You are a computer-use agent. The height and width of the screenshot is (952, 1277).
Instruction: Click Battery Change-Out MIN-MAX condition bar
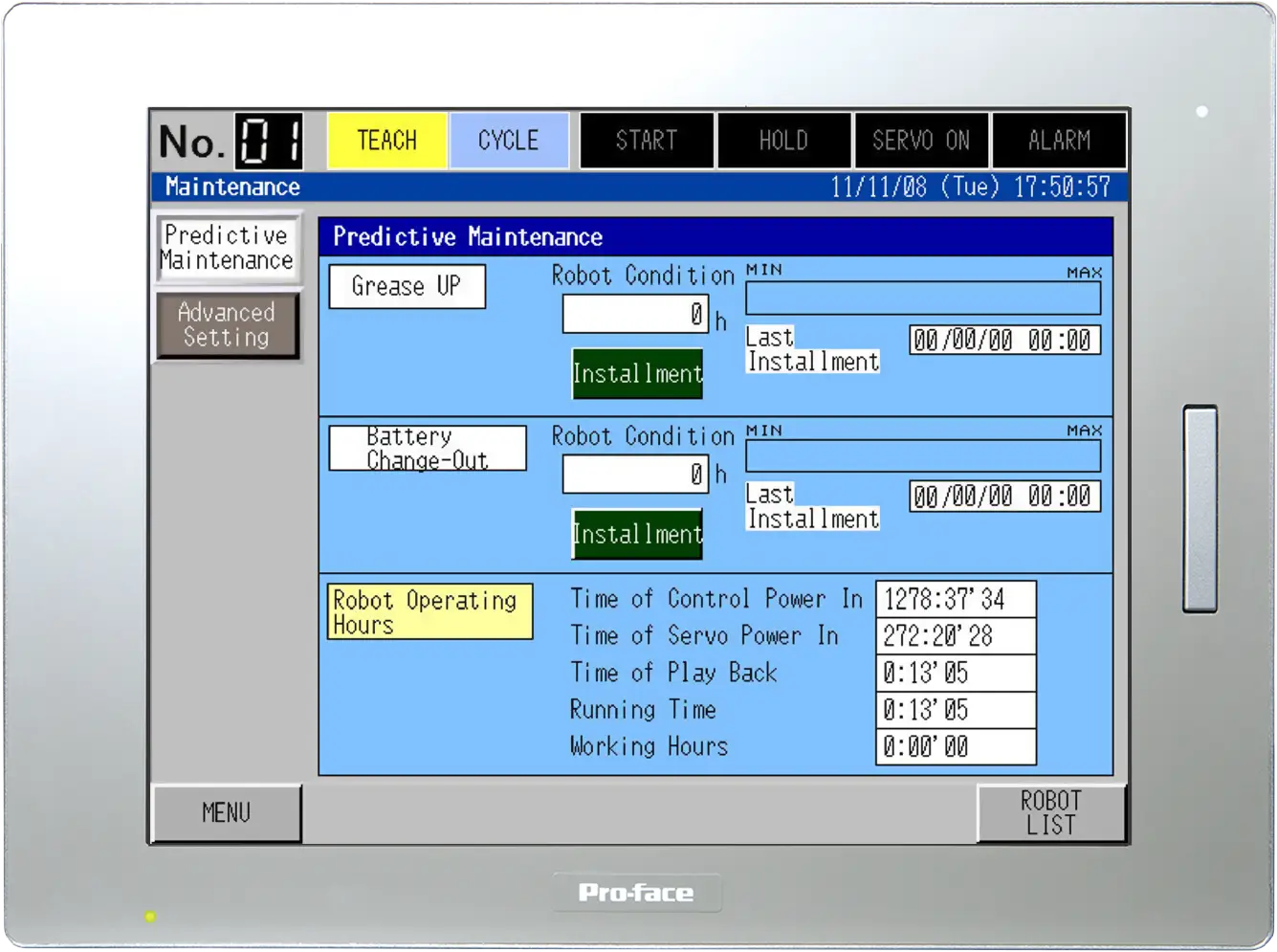[923, 456]
